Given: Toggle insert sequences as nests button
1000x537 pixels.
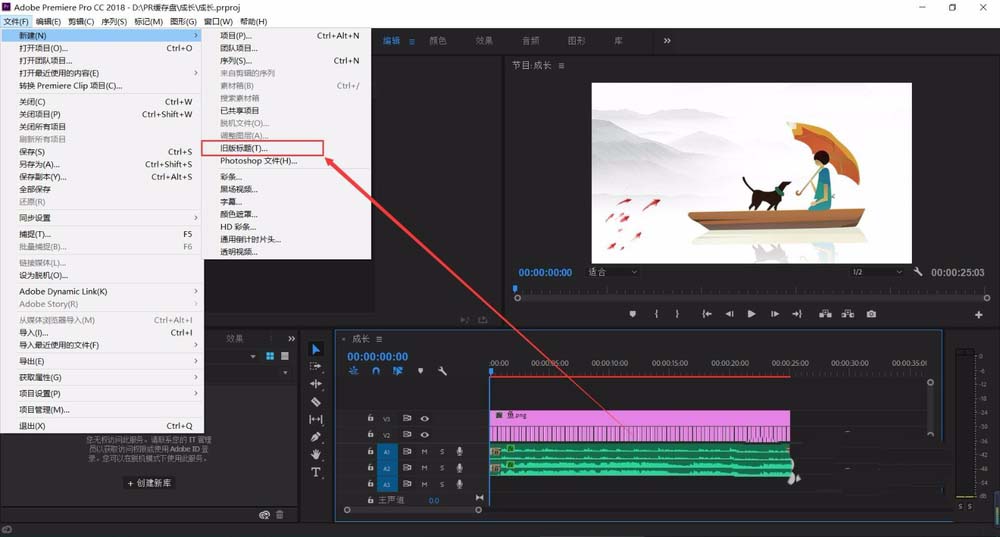Looking at the screenshot, I should tap(353, 371).
